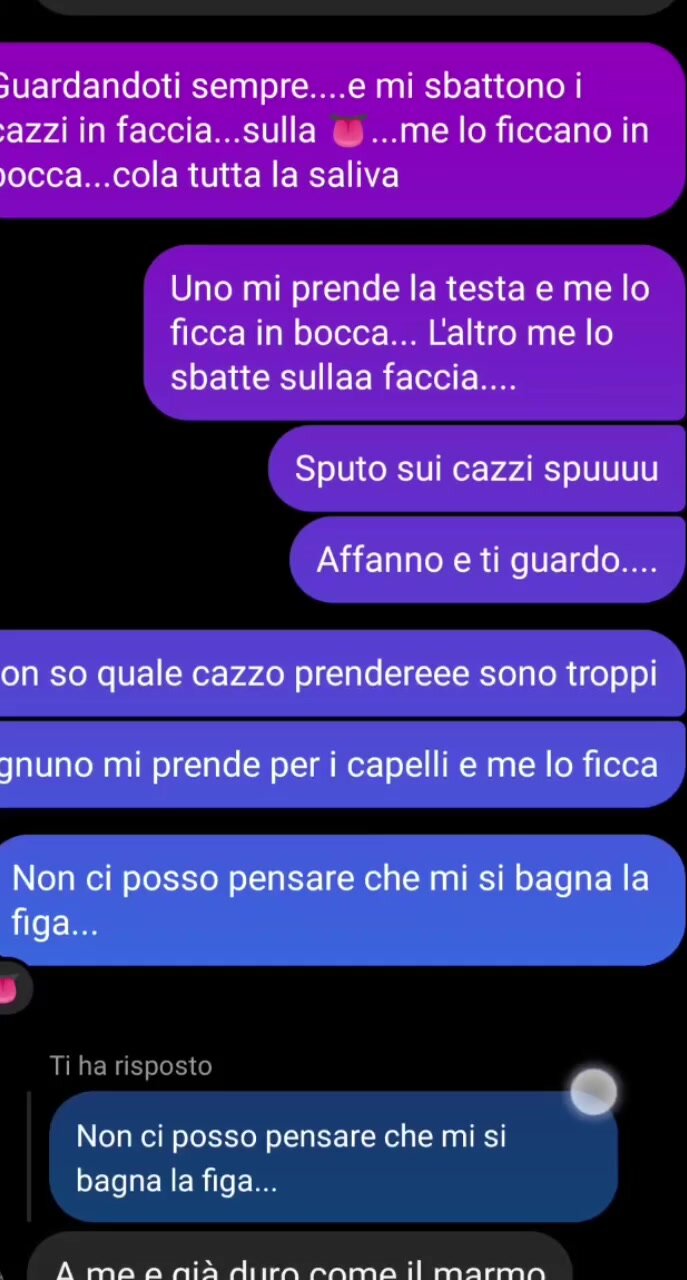Select the vertical reply bar beside the quoted message
The image size is (687, 1280).
(30, 1156)
